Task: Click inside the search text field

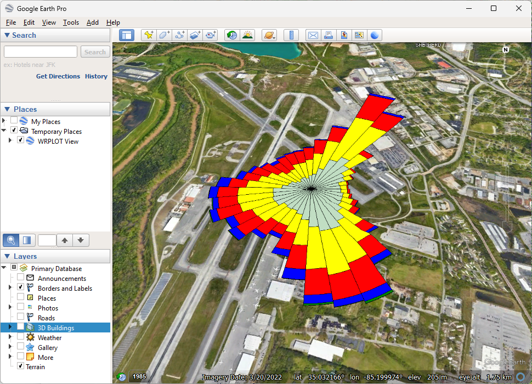Action: click(x=40, y=52)
